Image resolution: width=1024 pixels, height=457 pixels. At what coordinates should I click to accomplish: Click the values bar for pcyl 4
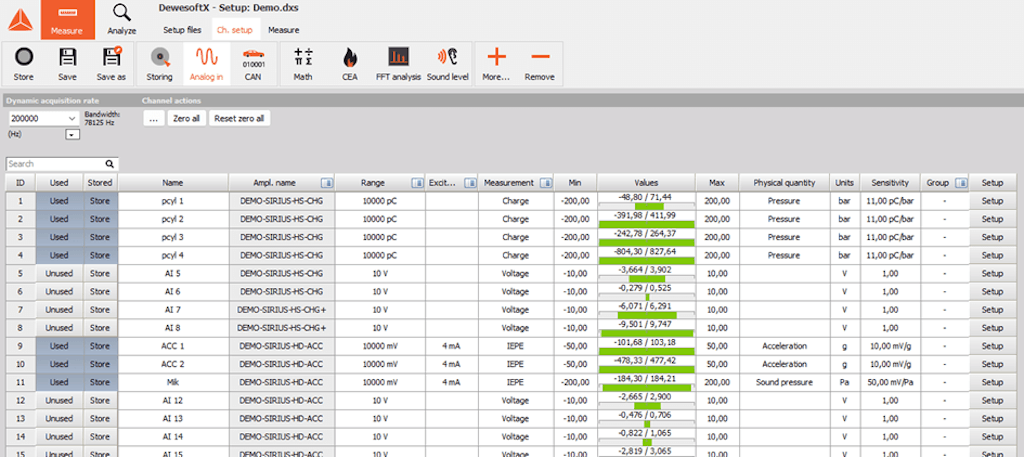(646, 255)
